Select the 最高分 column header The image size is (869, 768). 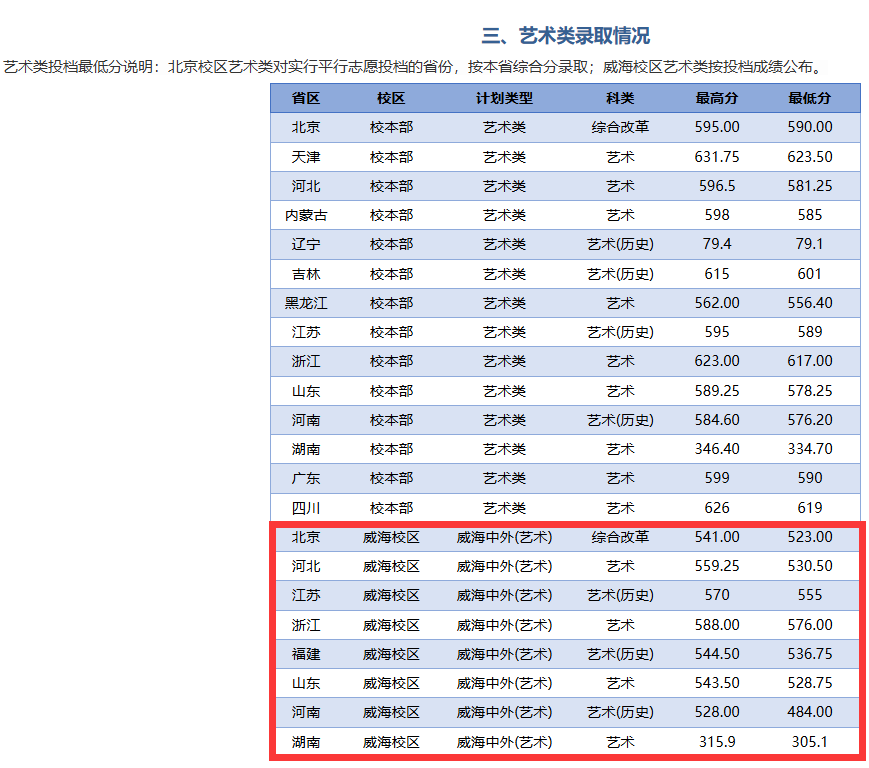click(717, 99)
